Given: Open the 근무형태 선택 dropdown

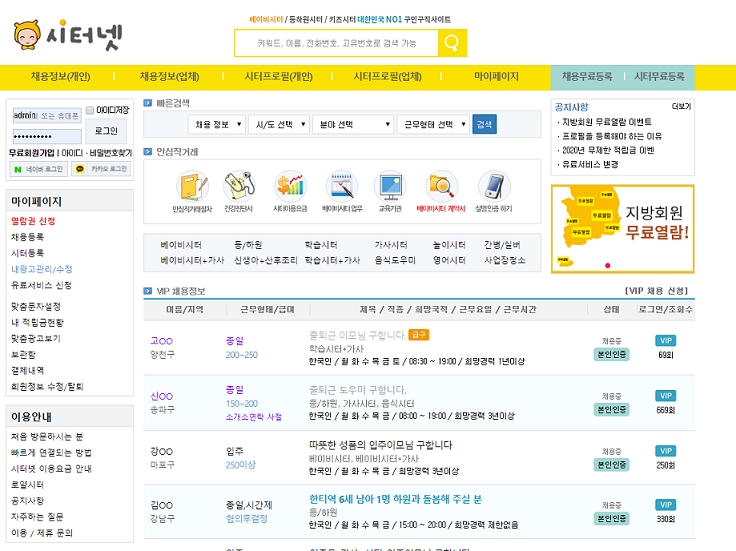Looking at the screenshot, I should (x=433, y=124).
